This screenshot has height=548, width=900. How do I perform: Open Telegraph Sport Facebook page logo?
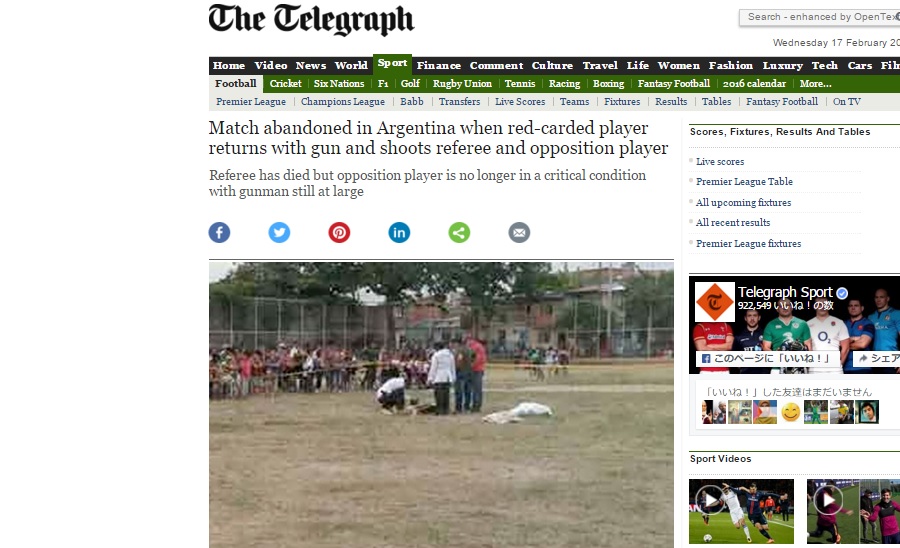715,301
